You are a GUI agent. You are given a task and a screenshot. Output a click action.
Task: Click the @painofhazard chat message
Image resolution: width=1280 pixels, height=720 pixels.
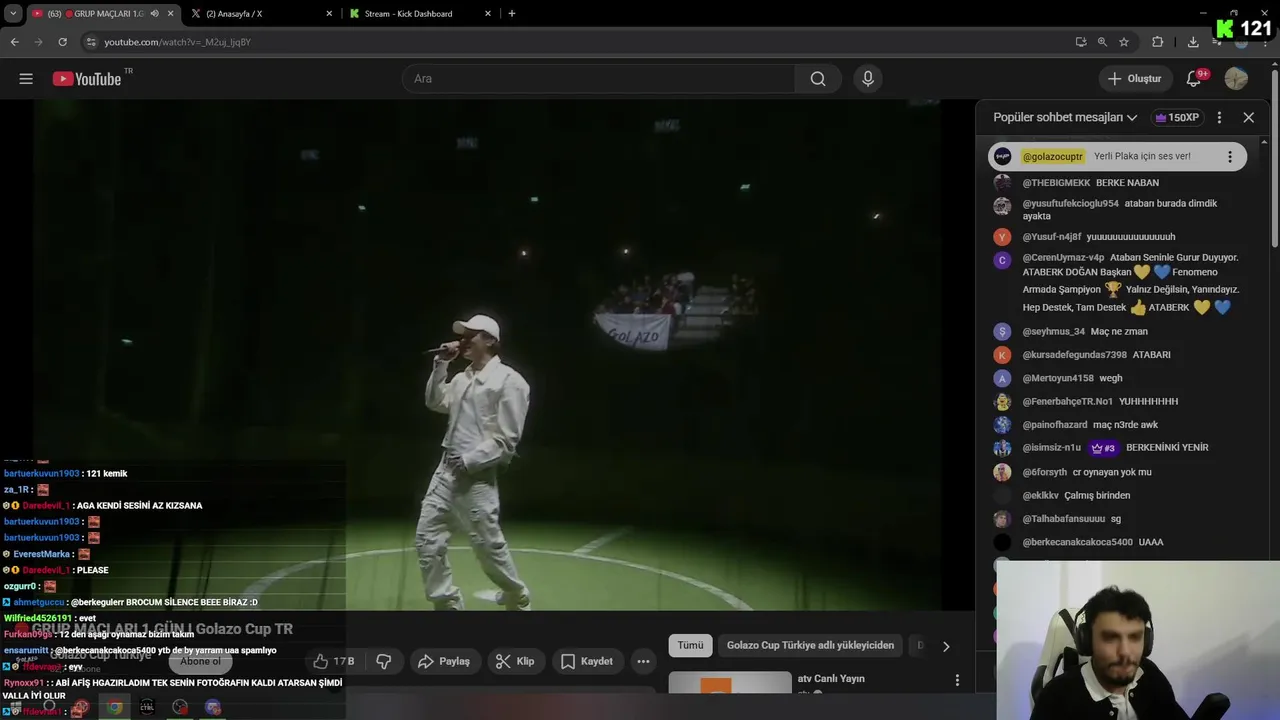click(x=1090, y=425)
